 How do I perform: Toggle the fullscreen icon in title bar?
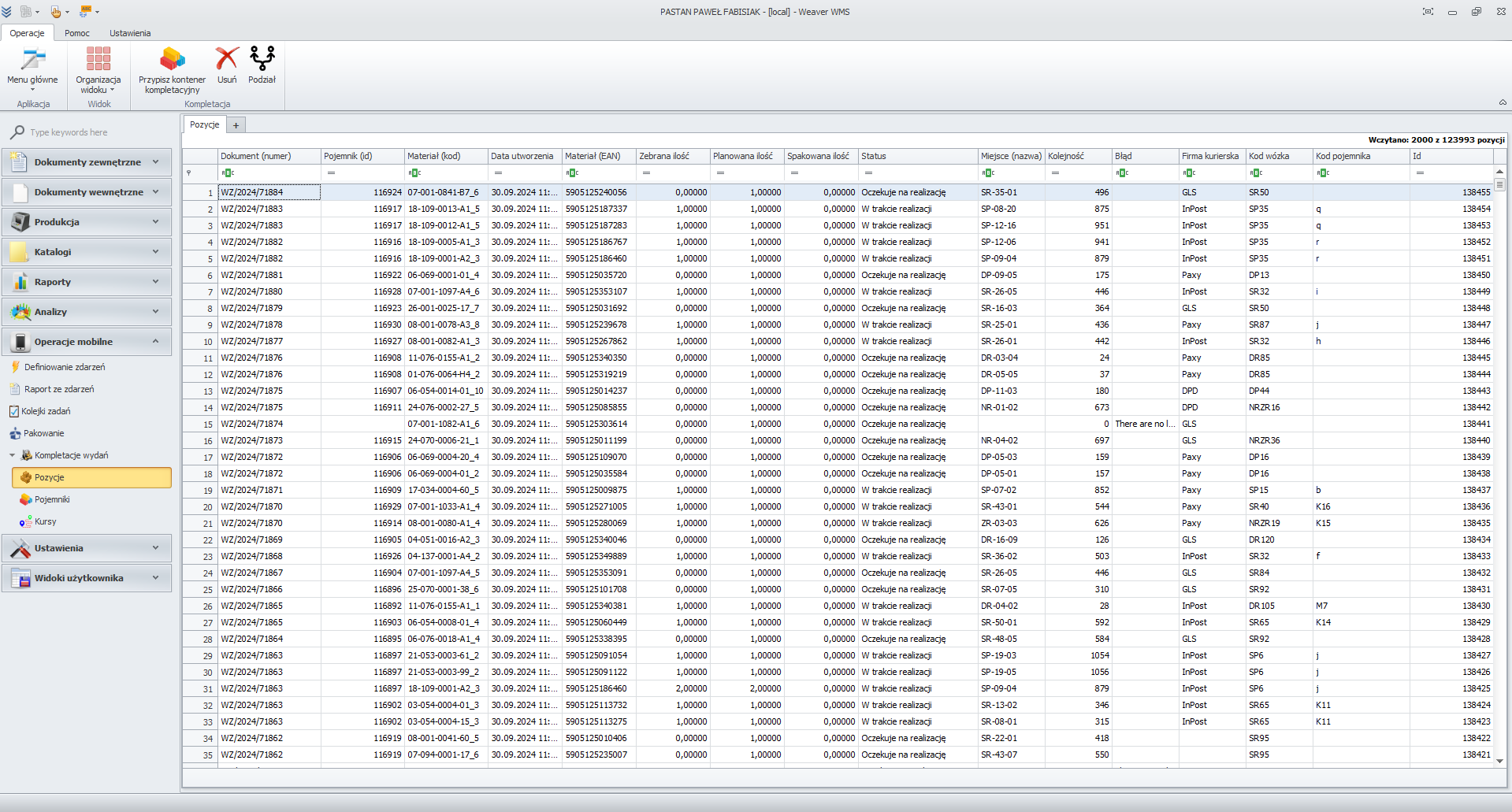[x=1428, y=12]
